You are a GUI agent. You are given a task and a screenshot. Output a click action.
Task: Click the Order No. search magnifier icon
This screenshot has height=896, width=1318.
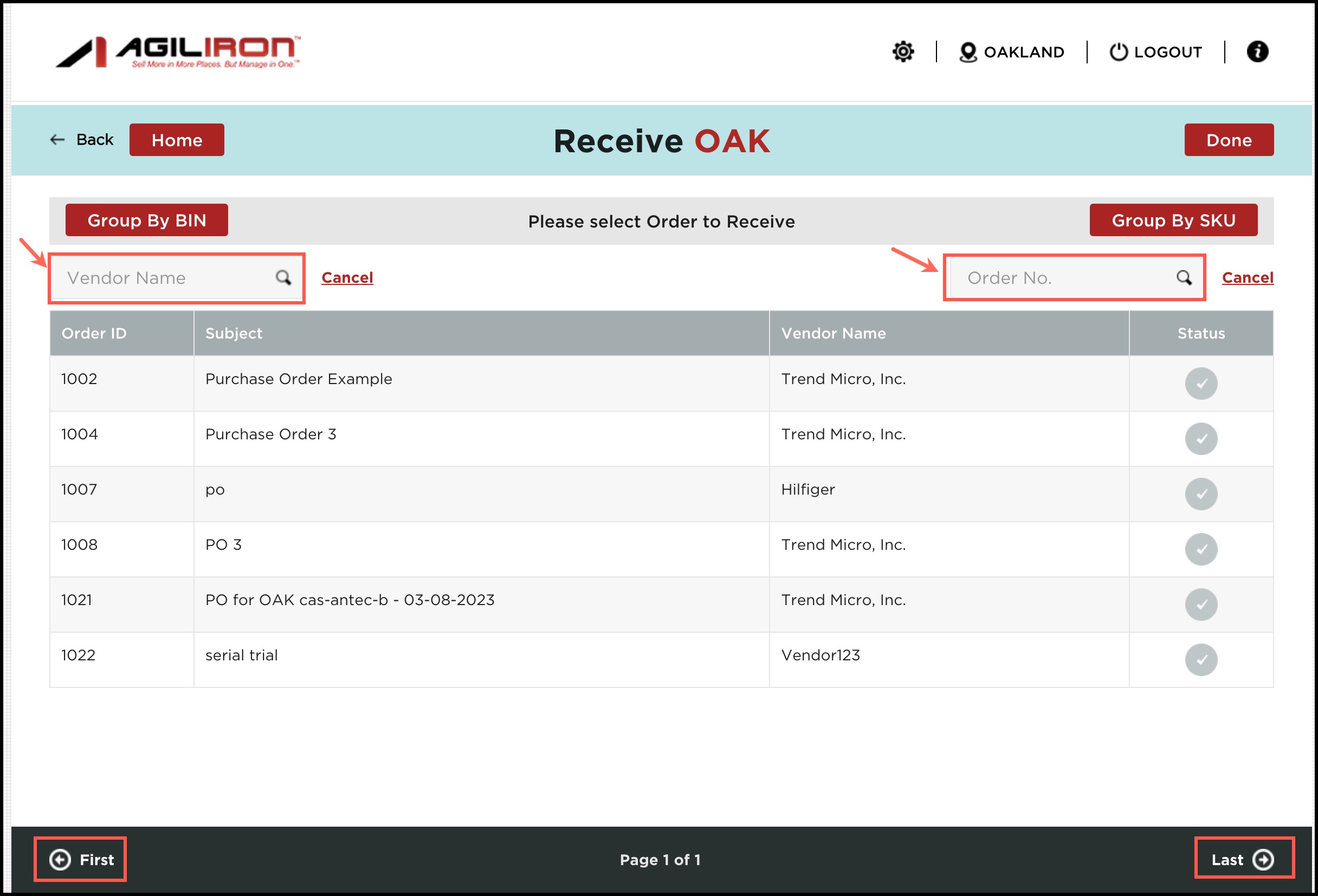1183,277
